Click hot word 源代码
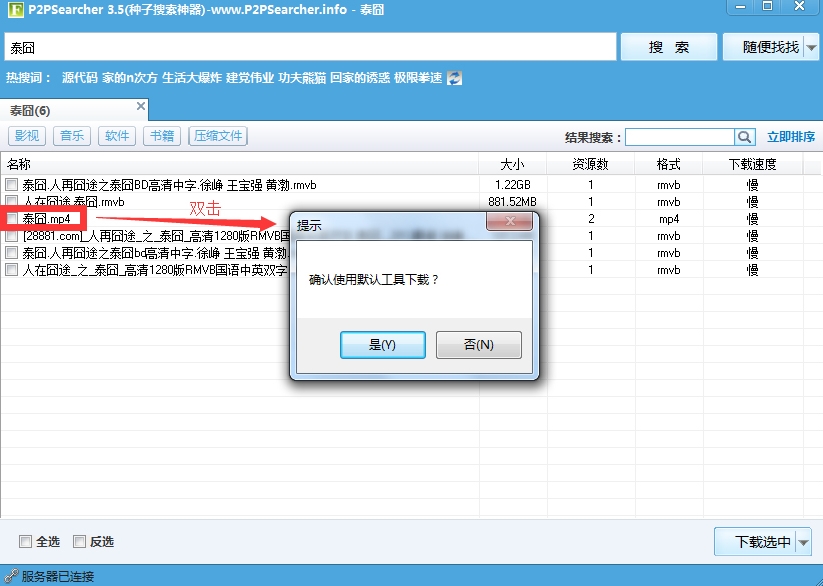Viewport: 823px width, 586px height. point(80,78)
